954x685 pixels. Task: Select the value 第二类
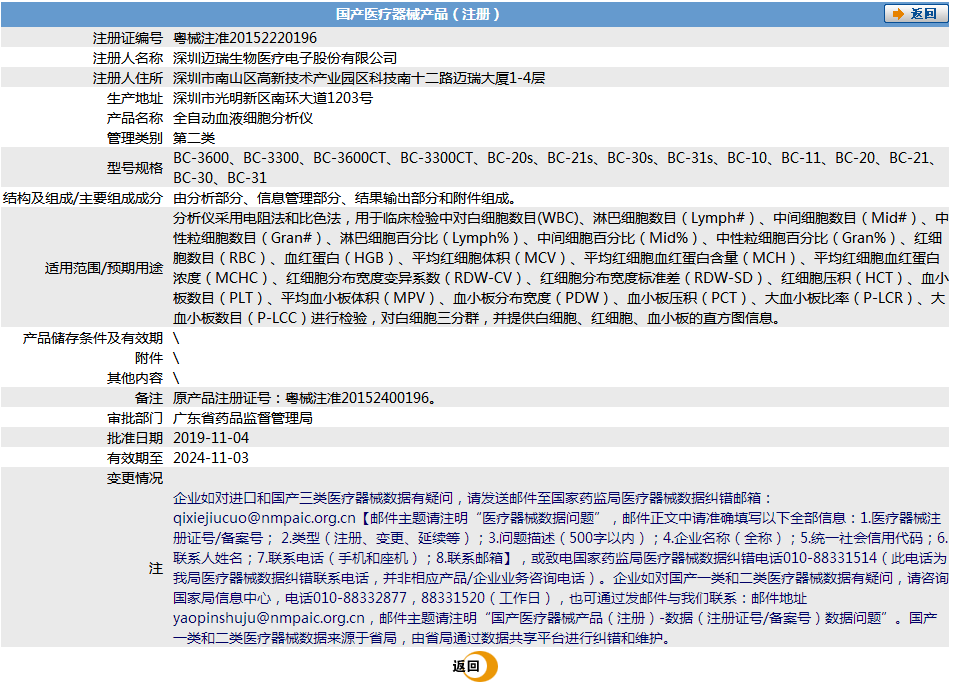pos(194,138)
